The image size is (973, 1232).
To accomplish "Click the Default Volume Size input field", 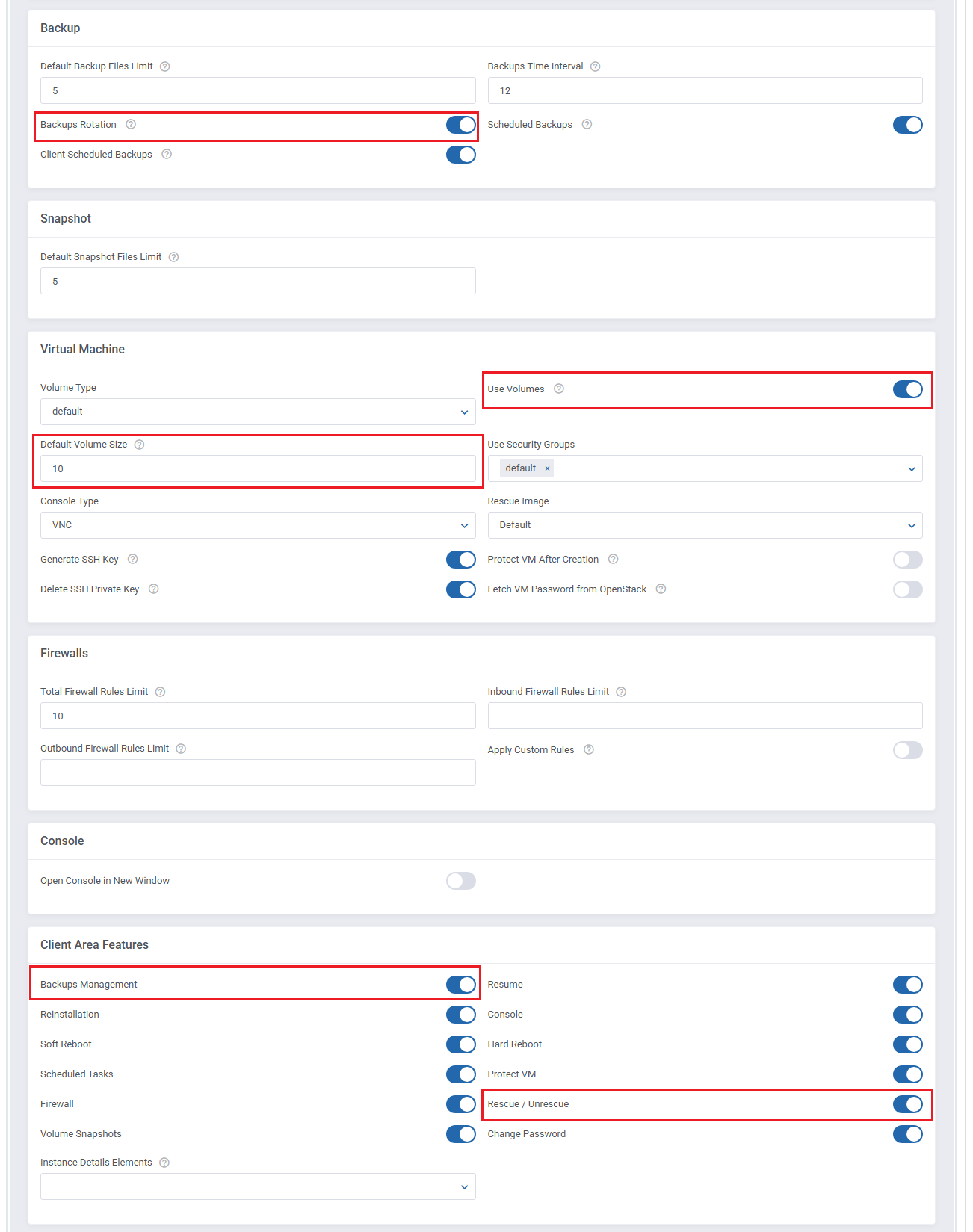I will coord(258,469).
